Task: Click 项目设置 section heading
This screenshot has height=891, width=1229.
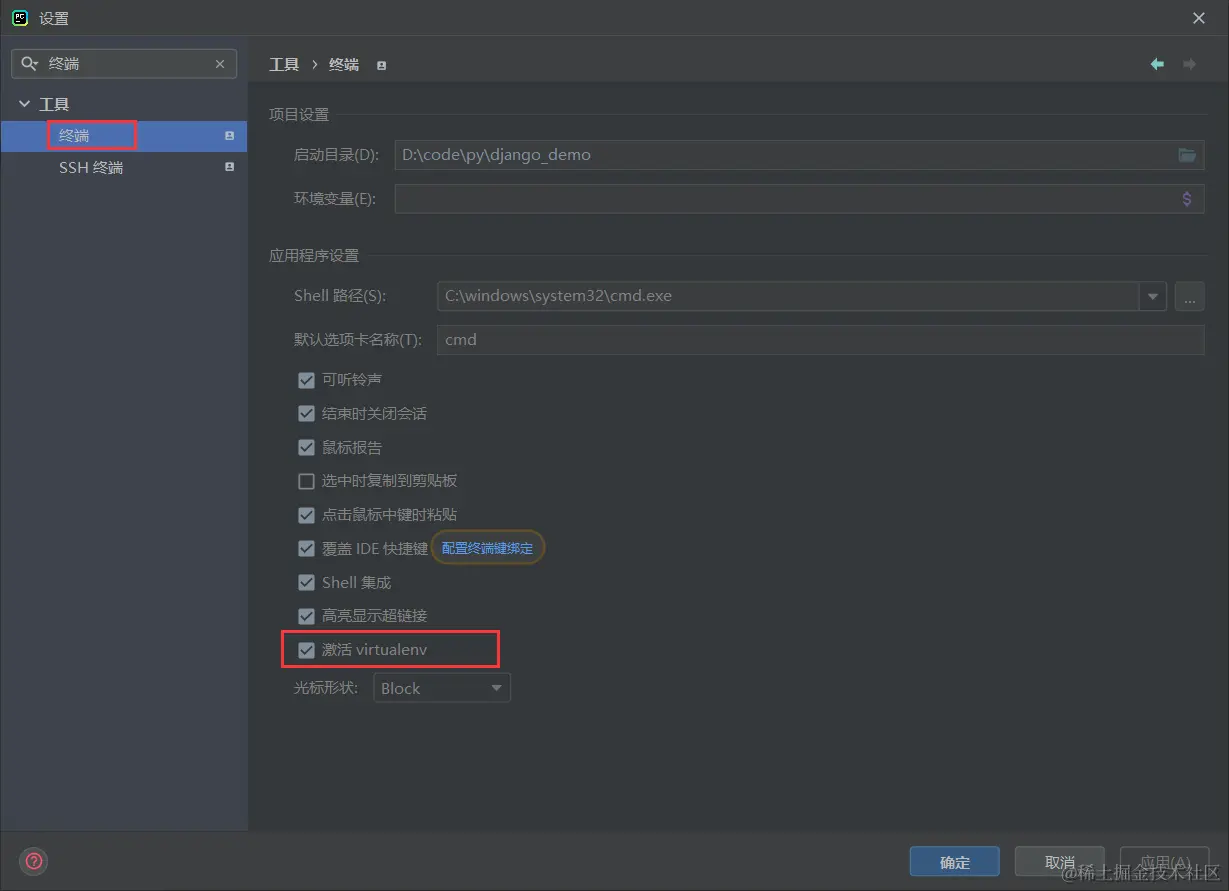Action: coord(299,115)
